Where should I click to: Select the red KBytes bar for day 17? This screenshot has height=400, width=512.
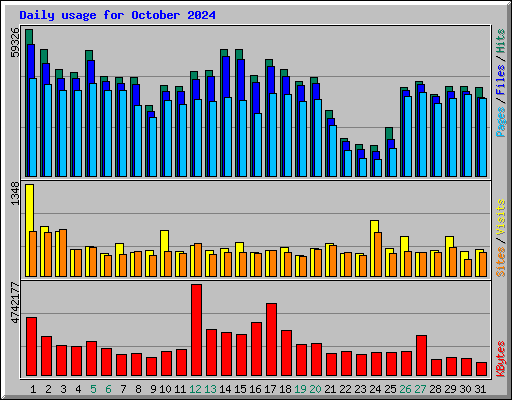[x=271, y=340]
